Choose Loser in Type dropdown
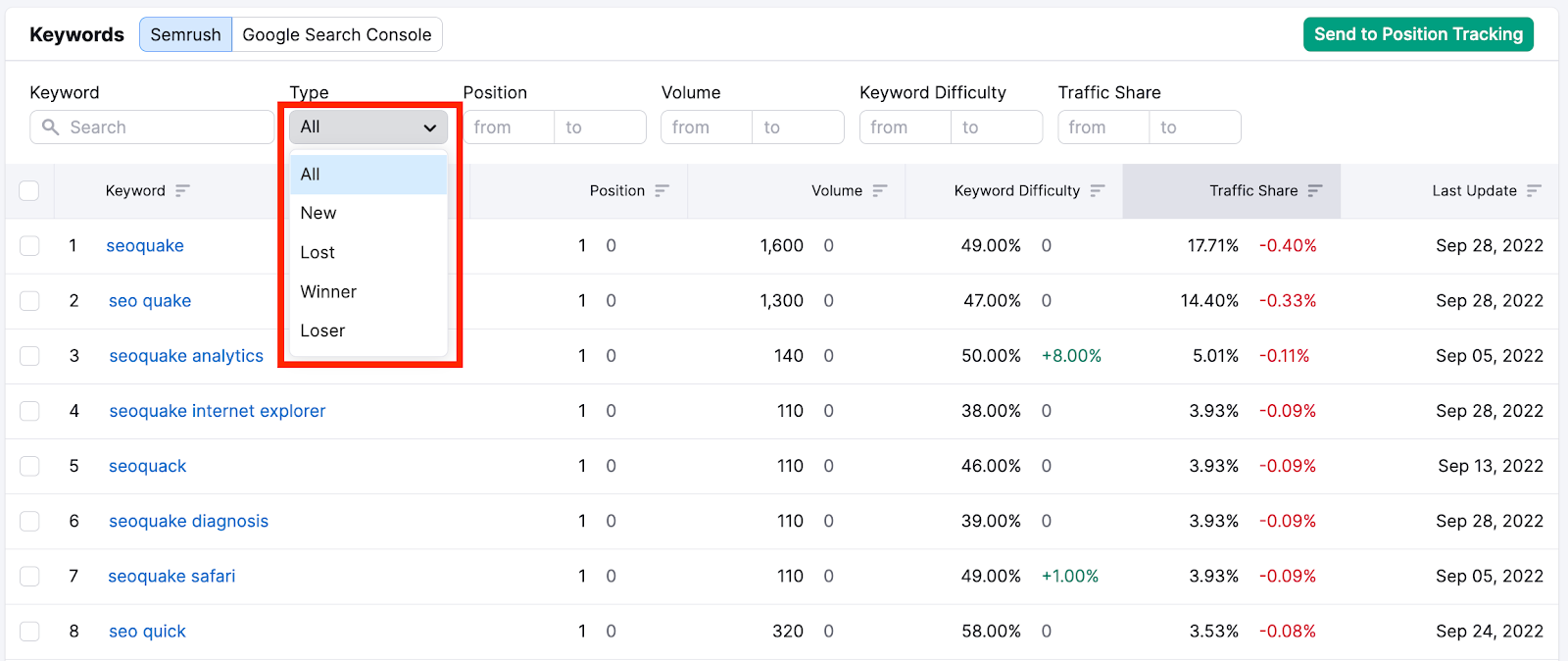The height and width of the screenshot is (661, 1568). (x=368, y=330)
